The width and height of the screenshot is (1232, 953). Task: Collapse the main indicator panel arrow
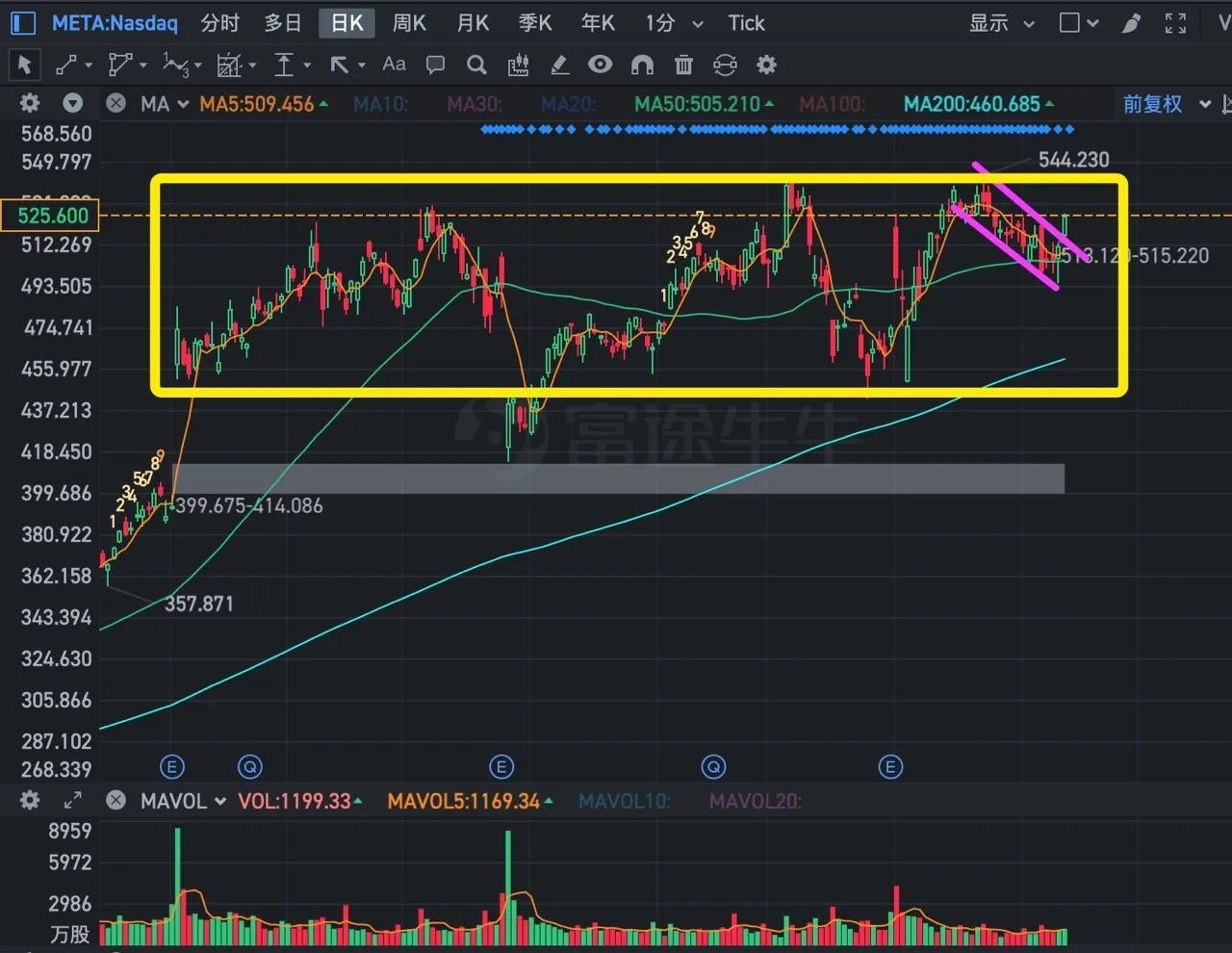click(x=72, y=103)
